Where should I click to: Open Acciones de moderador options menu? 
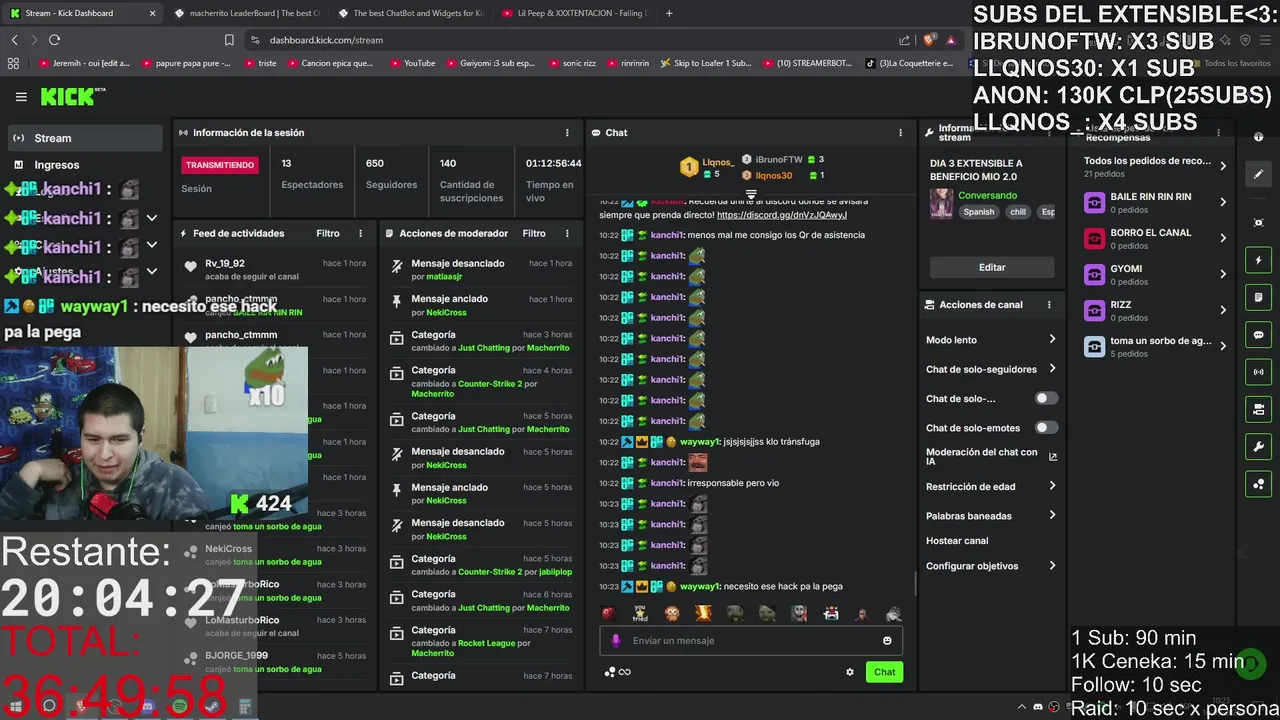click(x=567, y=233)
